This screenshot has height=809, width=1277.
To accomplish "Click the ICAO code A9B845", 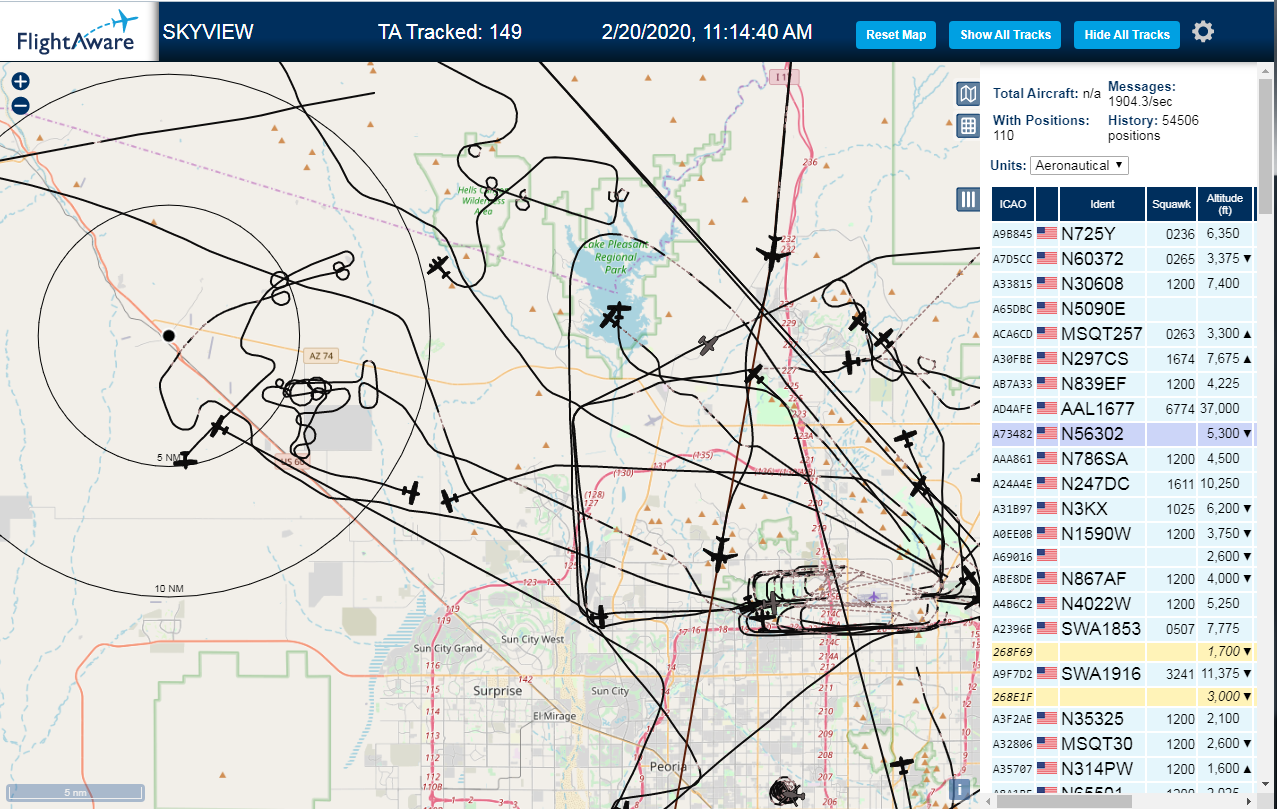I will (x=1011, y=235).
